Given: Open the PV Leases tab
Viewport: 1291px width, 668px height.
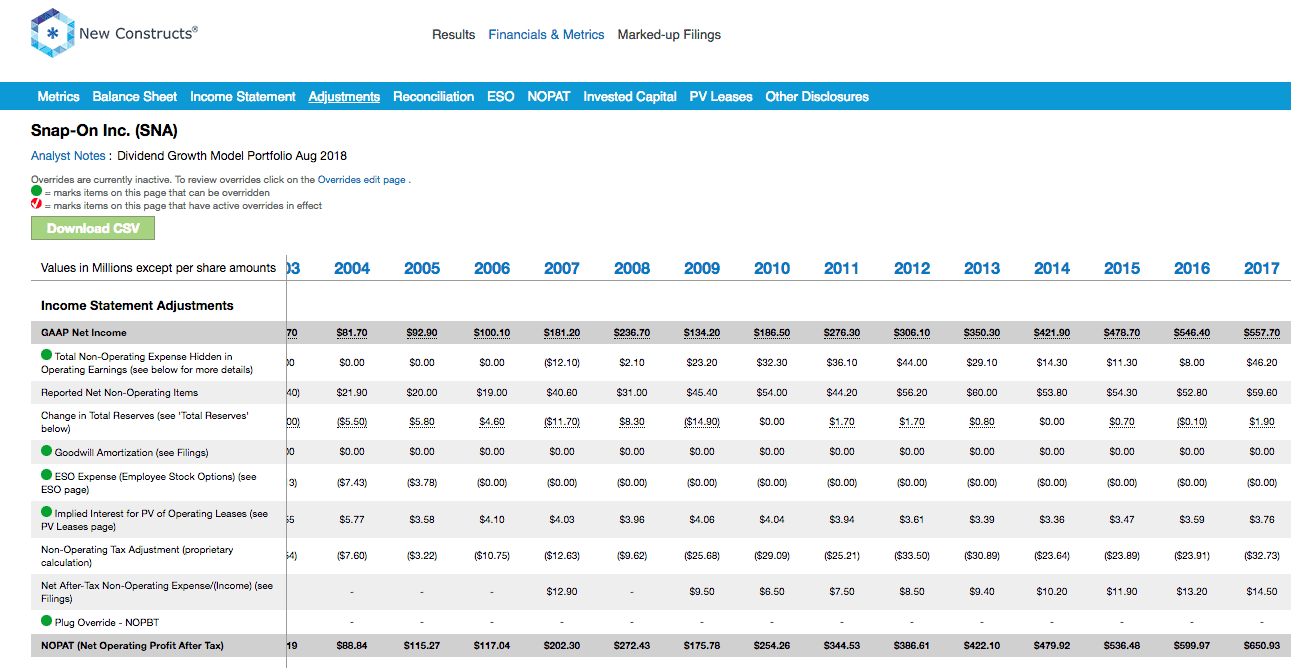Looking at the screenshot, I should (721, 97).
